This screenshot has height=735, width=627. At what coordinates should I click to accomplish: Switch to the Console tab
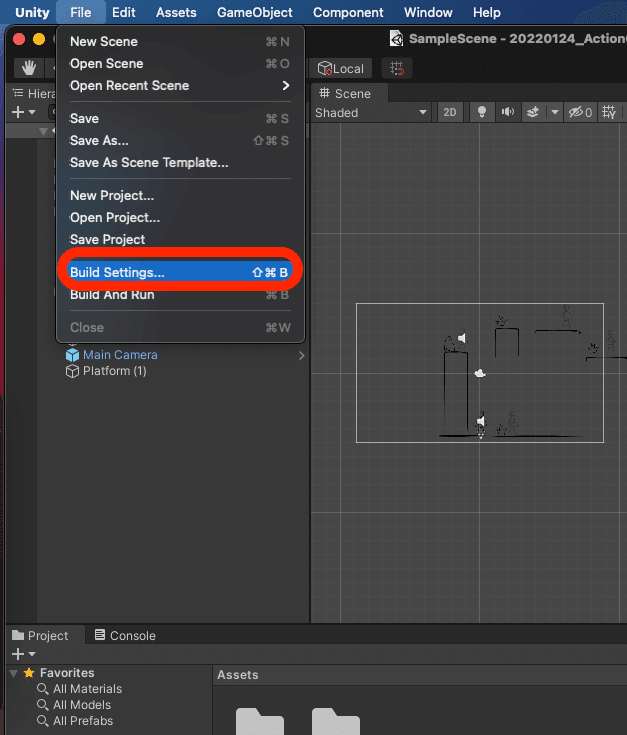[x=125, y=636]
